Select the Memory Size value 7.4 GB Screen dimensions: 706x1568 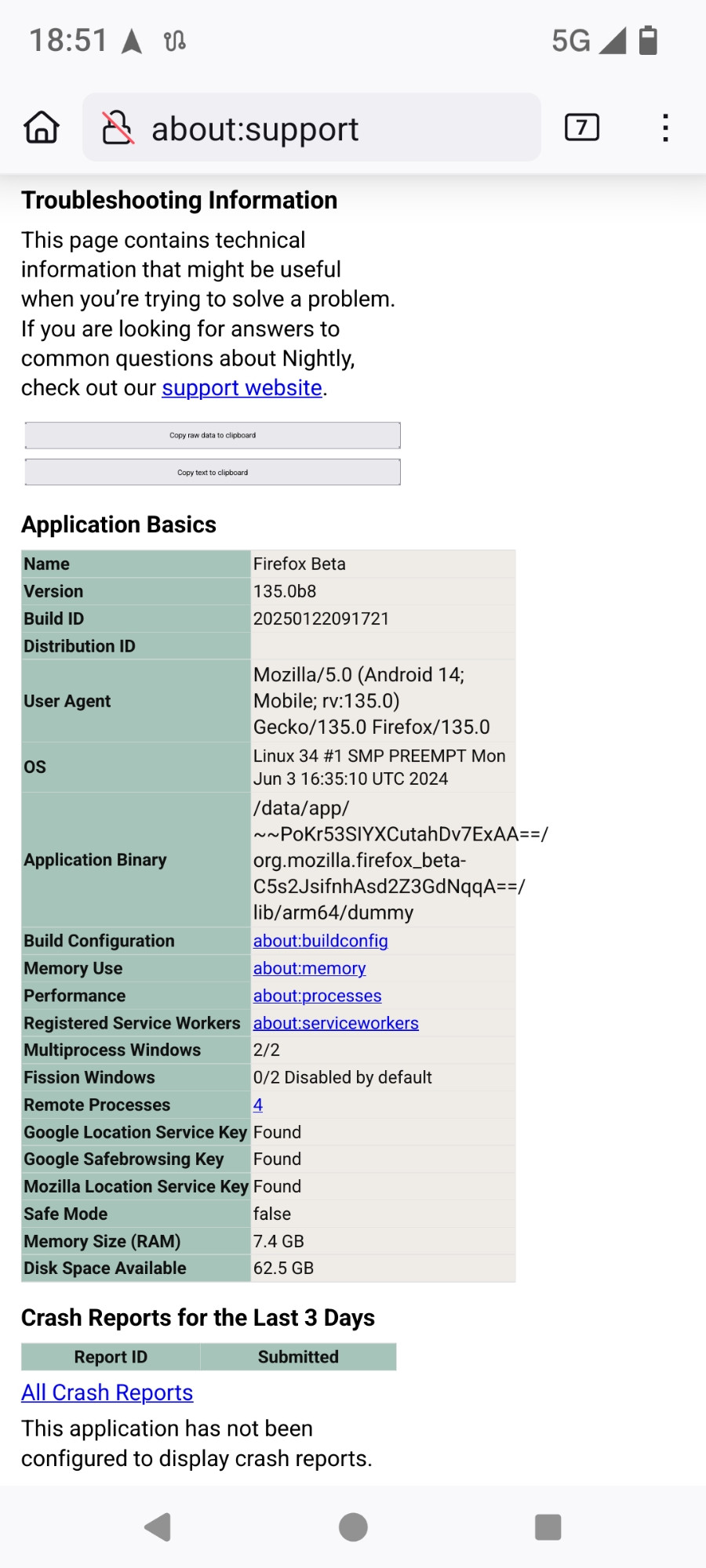[278, 1241]
